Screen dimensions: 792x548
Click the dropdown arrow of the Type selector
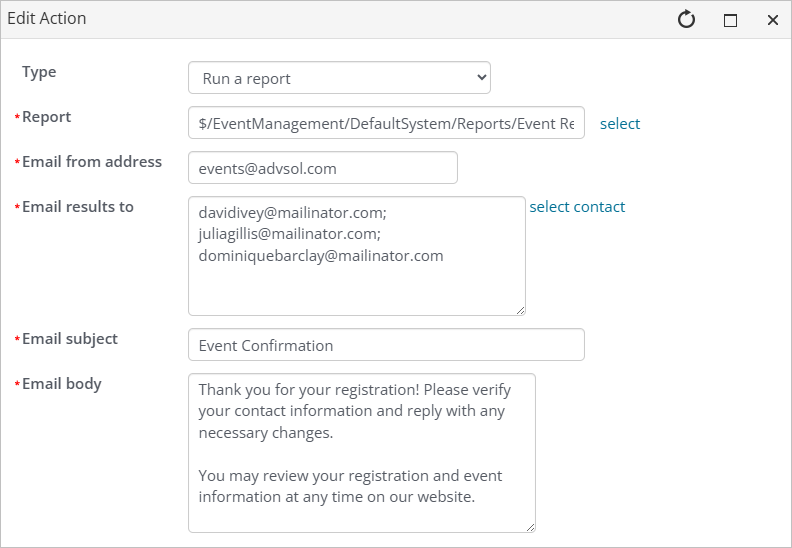pos(481,78)
